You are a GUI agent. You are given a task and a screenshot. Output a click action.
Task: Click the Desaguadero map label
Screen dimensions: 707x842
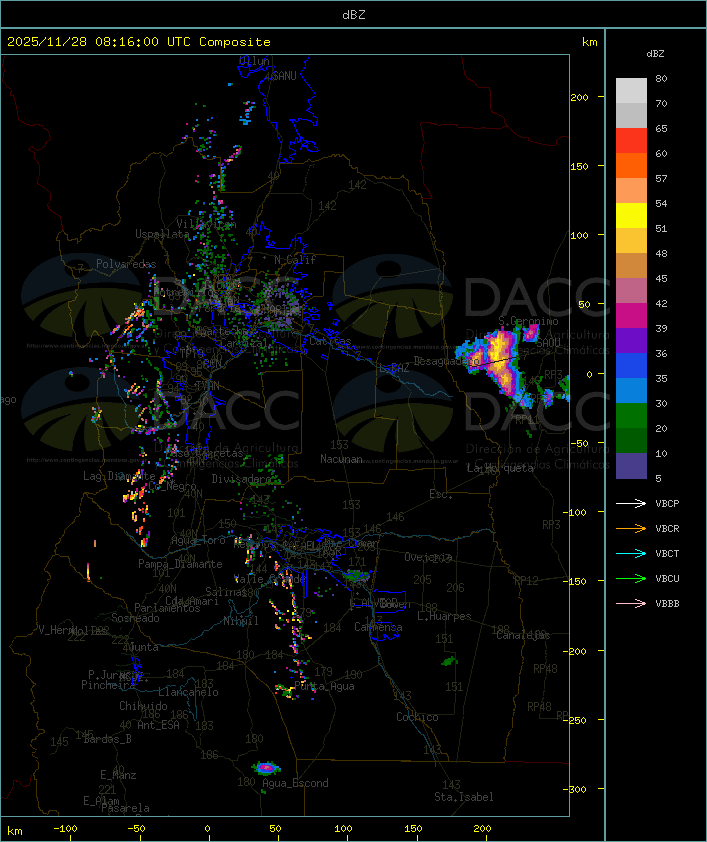coord(446,361)
